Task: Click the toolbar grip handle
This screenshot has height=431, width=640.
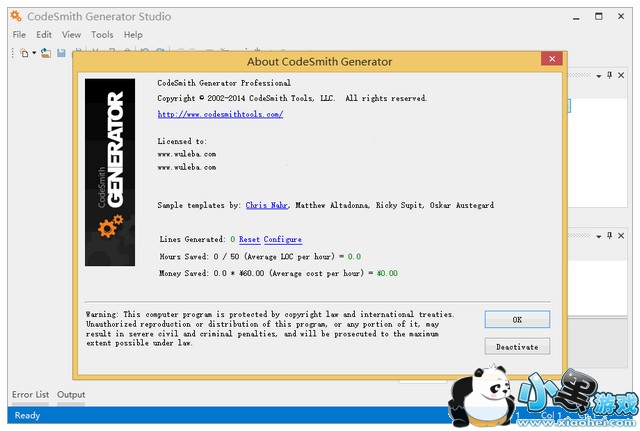Action: [x=13, y=53]
